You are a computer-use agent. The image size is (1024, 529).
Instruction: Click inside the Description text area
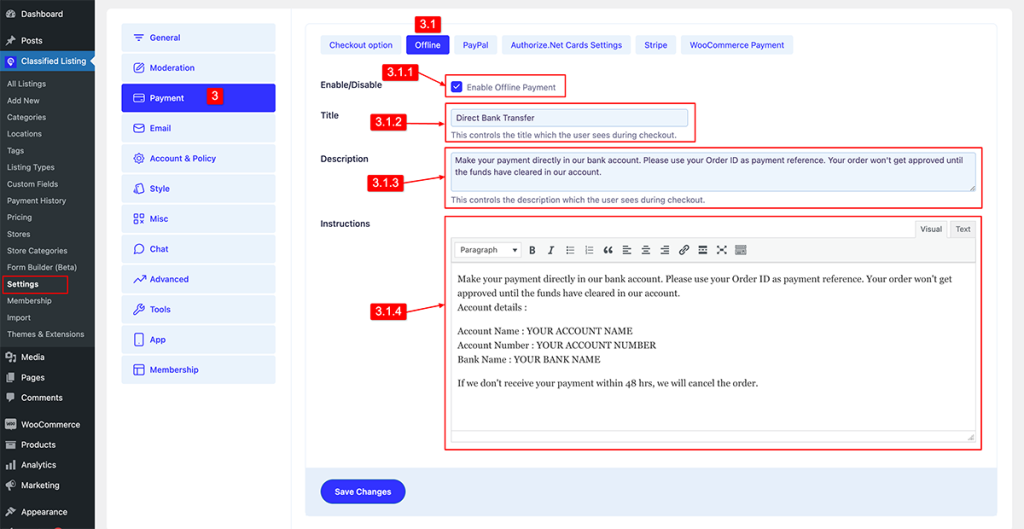tap(713, 172)
